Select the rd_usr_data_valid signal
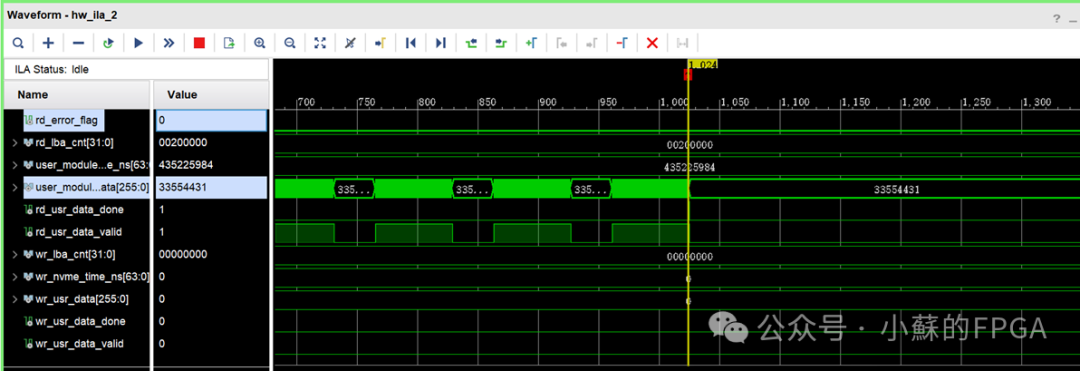The height and width of the screenshot is (371, 1080). [x=79, y=233]
